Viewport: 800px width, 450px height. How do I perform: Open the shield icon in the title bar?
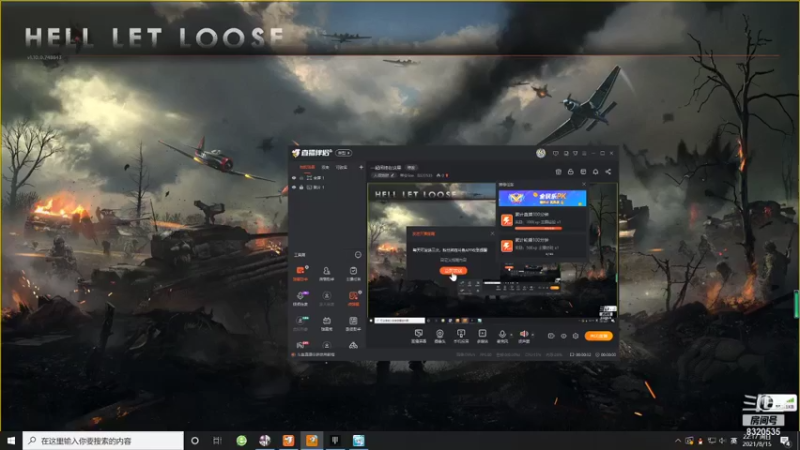(x=575, y=153)
